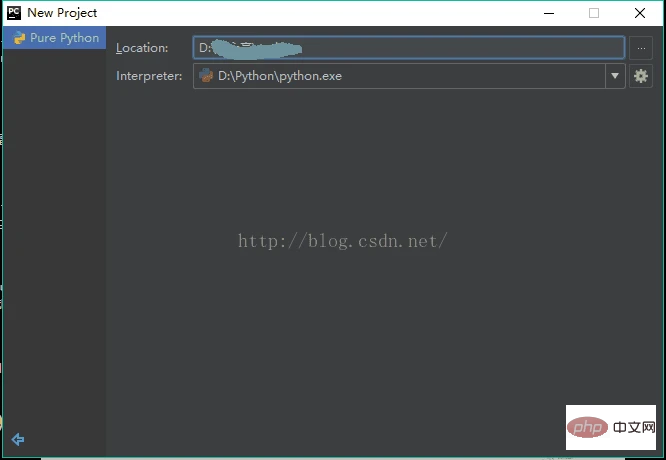
Task: Open the Interpreter combo box
Action: (400, 76)
